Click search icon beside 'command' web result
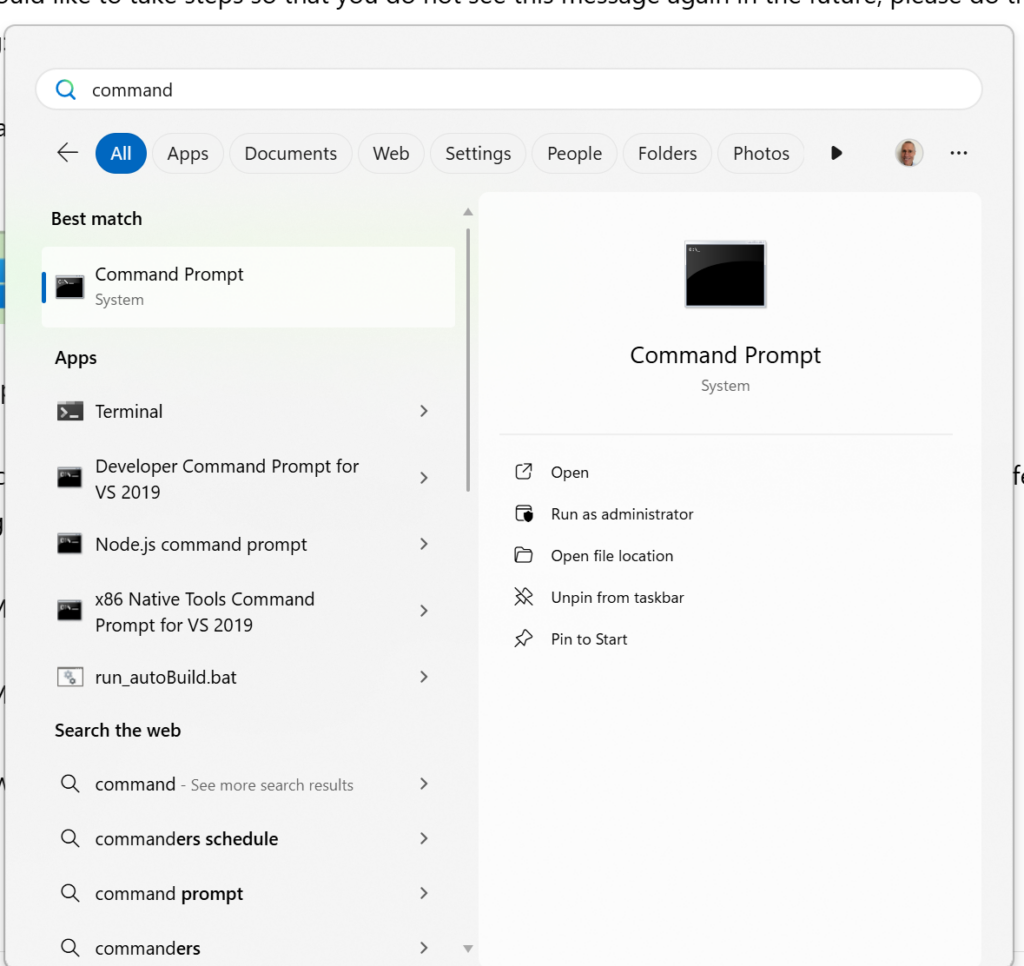 70,784
